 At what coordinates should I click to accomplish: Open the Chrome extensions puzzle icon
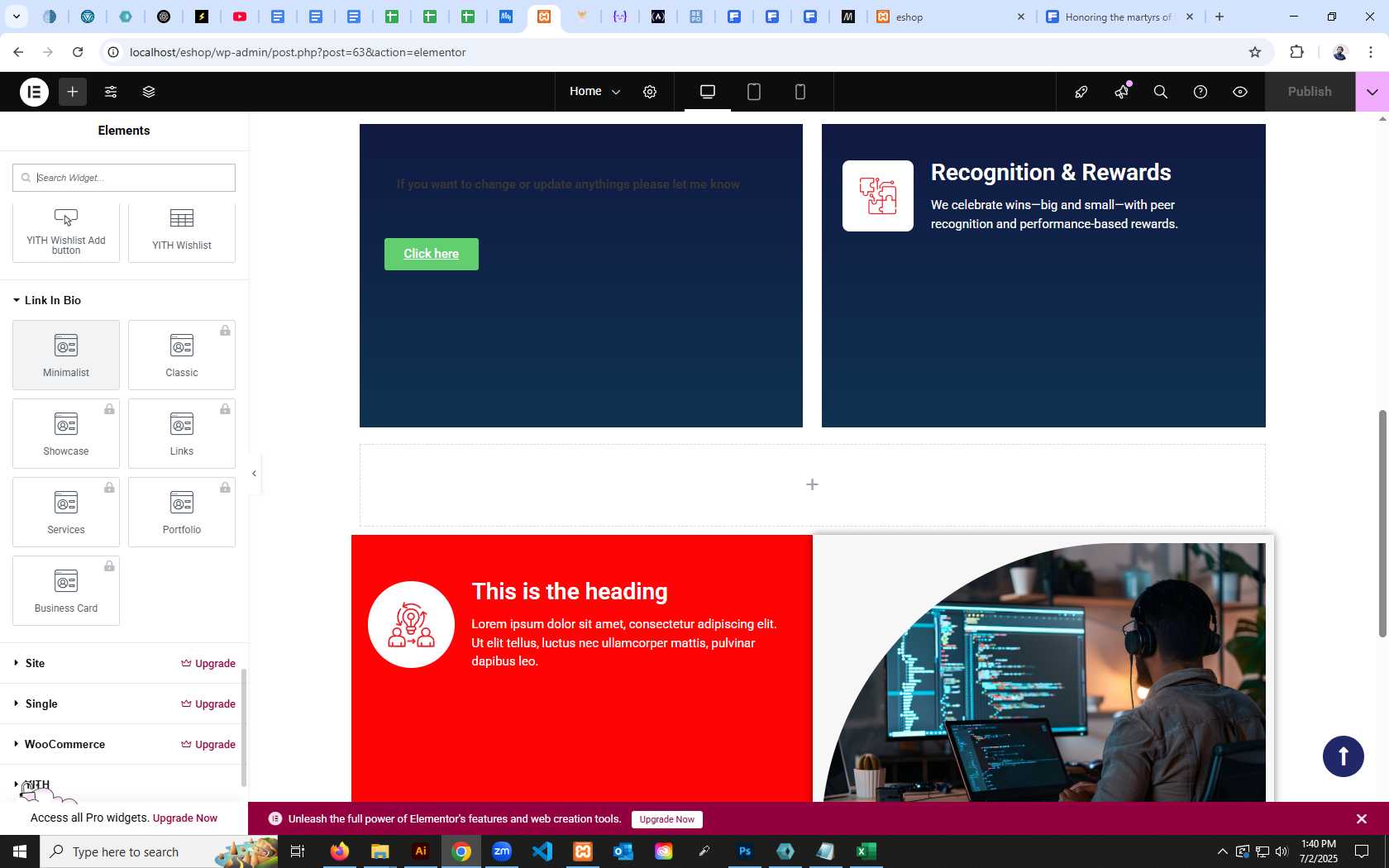click(1296, 52)
